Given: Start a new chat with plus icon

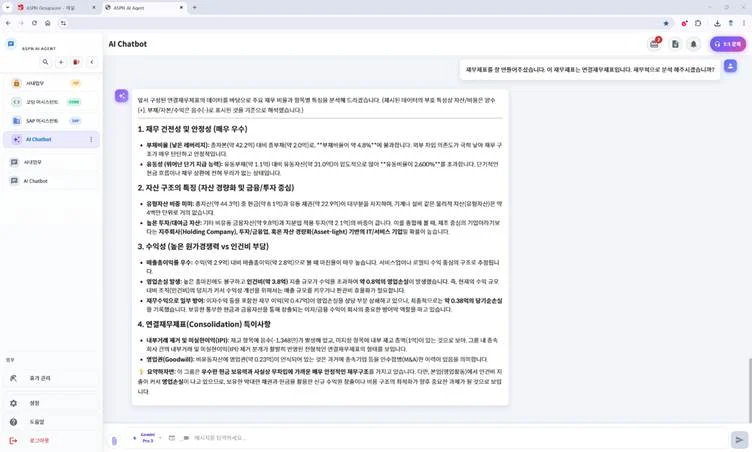Looking at the screenshot, I should tap(61, 62).
